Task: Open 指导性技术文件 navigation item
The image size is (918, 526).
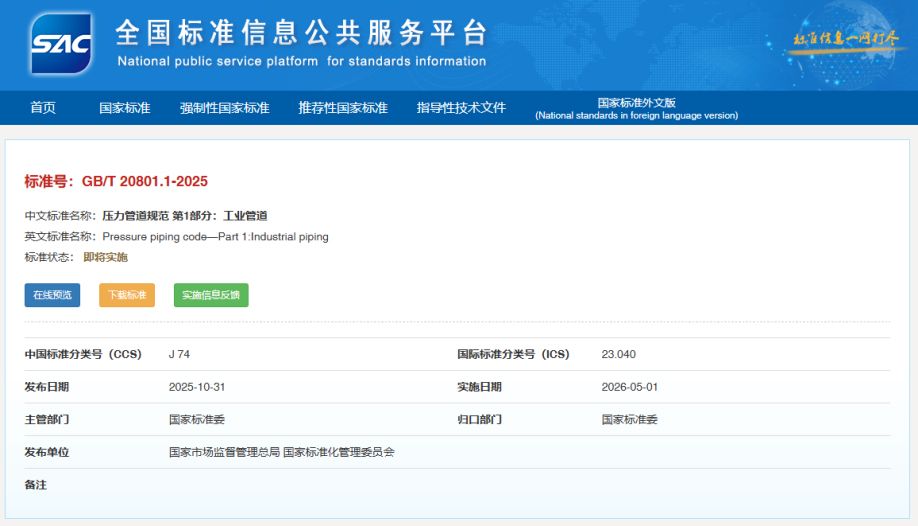Action: coord(461,108)
